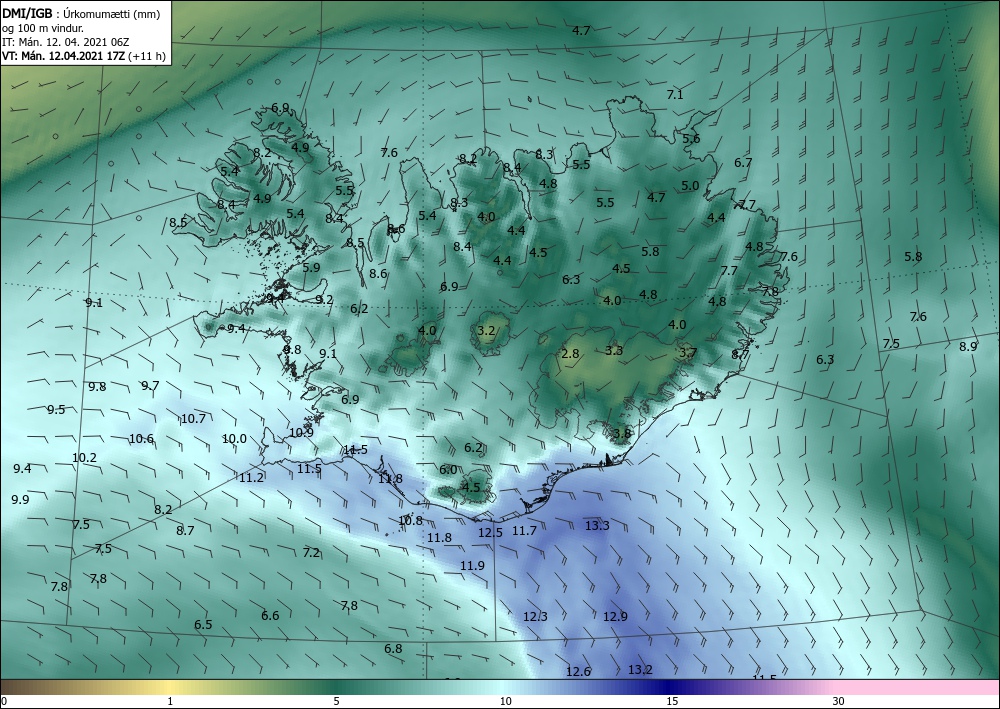
Task: Click the 11.7 value by the south coast
Action: [524, 530]
